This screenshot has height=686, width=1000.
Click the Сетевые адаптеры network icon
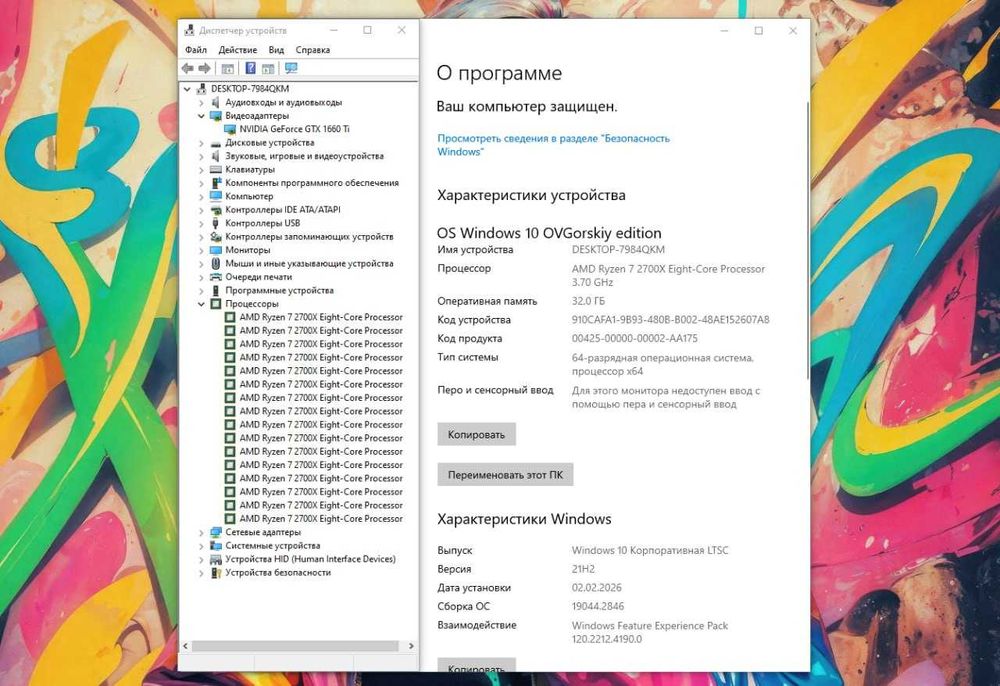tap(216, 532)
